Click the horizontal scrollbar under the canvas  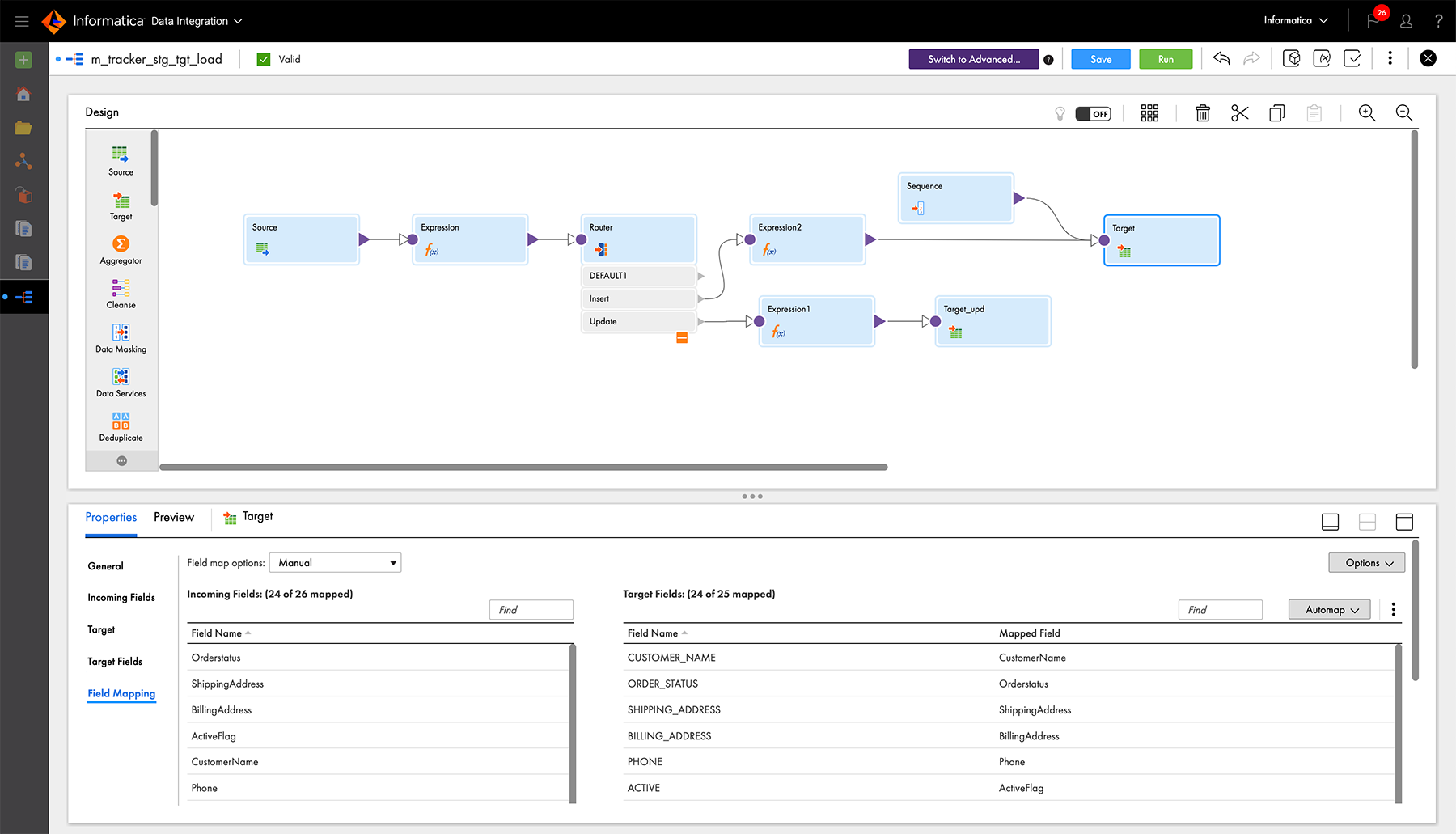[523, 467]
